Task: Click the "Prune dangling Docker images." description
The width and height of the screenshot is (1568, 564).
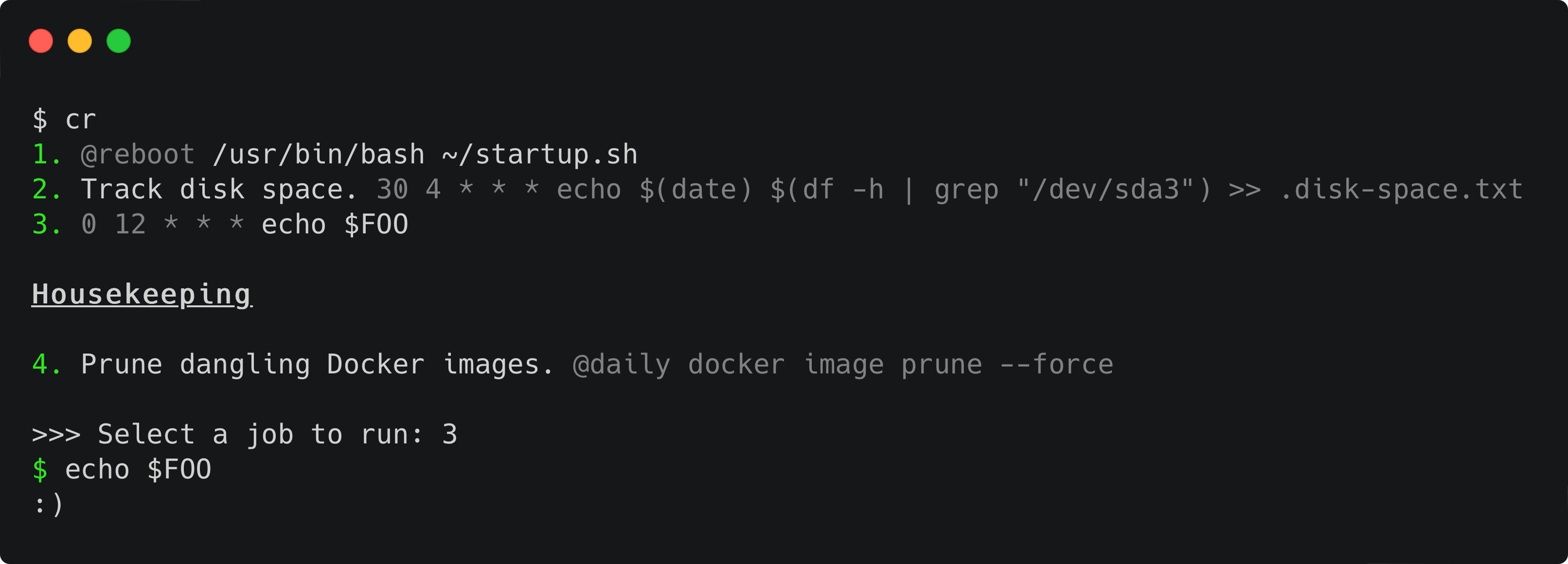Action: click(x=317, y=365)
